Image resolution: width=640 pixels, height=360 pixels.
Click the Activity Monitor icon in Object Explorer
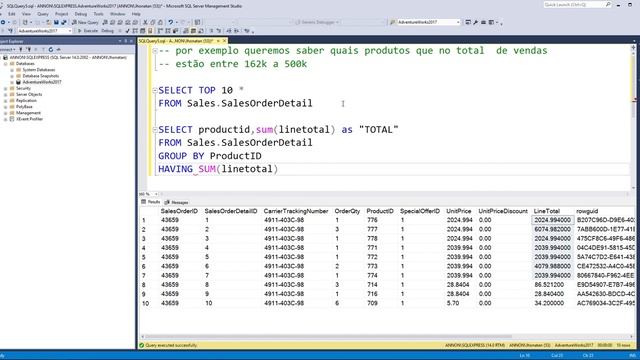click(x=59, y=49)
